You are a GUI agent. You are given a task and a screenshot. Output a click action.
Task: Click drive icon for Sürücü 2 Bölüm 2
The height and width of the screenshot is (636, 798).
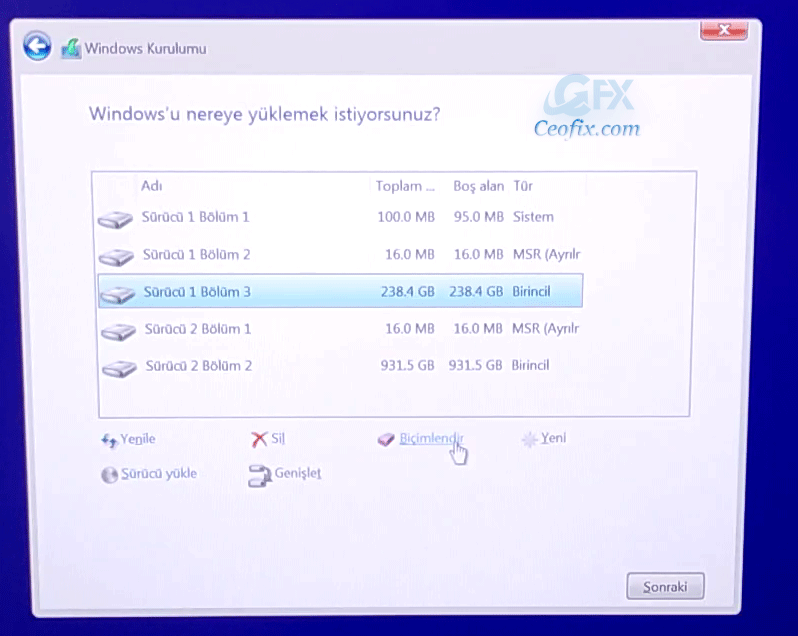[x=119, y=368]
